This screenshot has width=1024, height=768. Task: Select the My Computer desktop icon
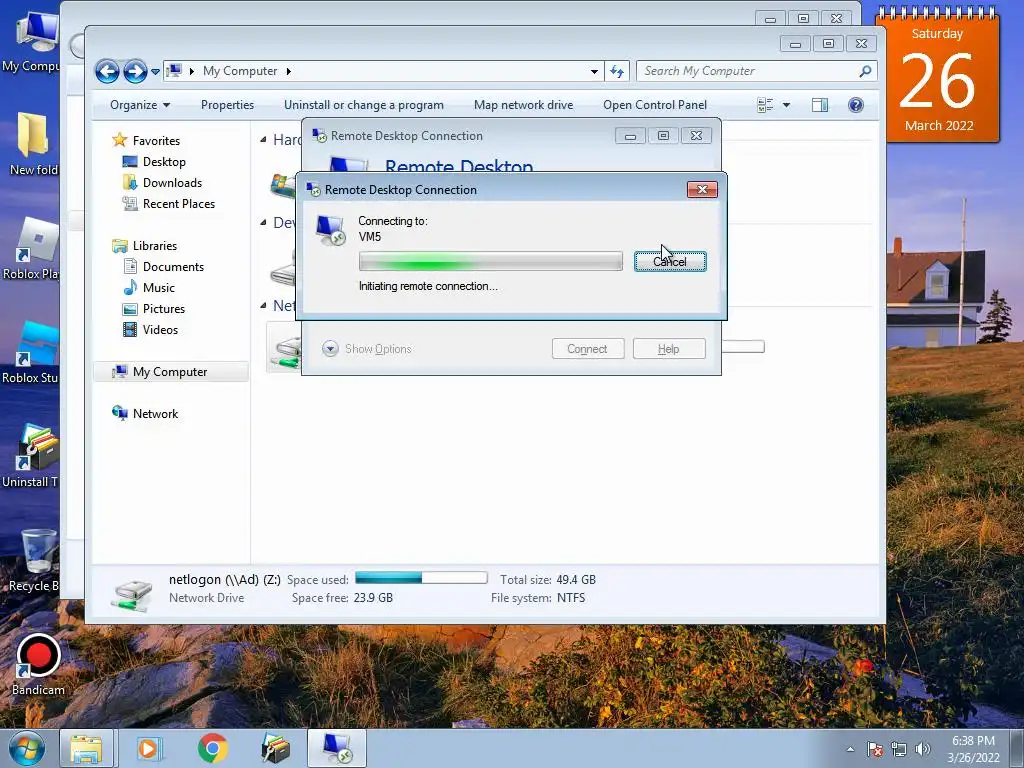coord(31,41)
